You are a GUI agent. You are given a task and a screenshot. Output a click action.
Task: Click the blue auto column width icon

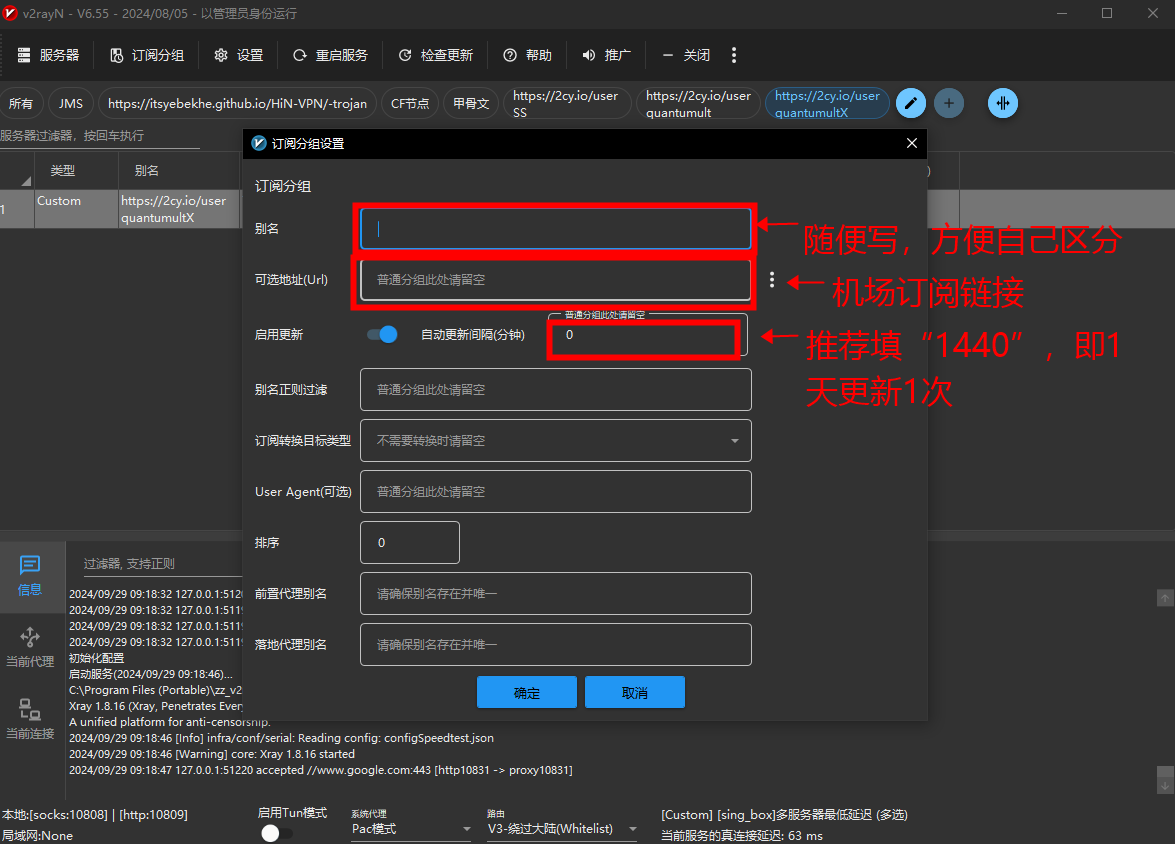1003,103
